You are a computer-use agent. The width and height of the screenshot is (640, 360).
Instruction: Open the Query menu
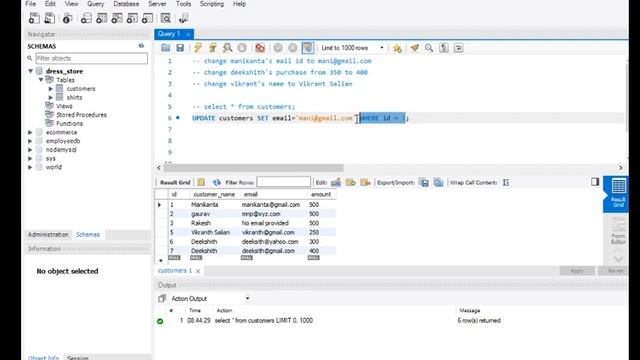[95, 4]
